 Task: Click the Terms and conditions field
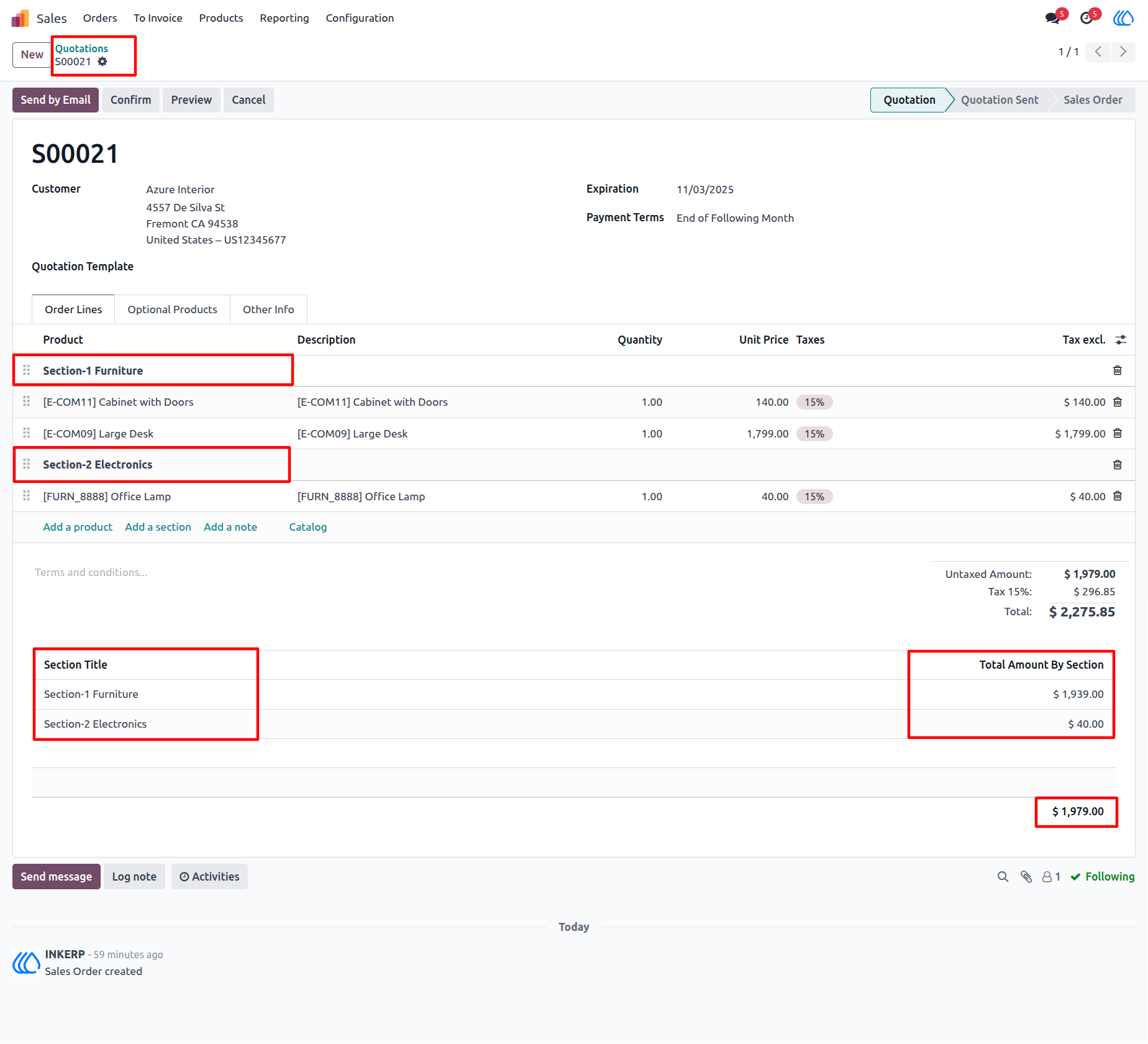pyautogui.click(x=91, y=572)
